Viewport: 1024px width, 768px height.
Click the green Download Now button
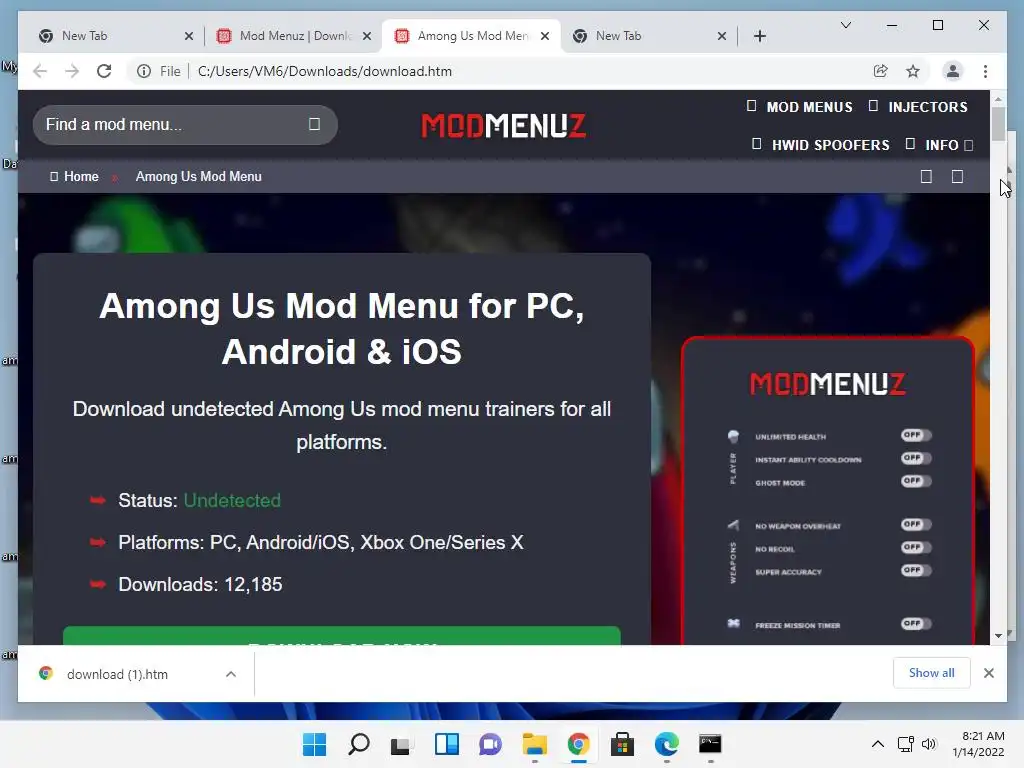tap(342, 635)
